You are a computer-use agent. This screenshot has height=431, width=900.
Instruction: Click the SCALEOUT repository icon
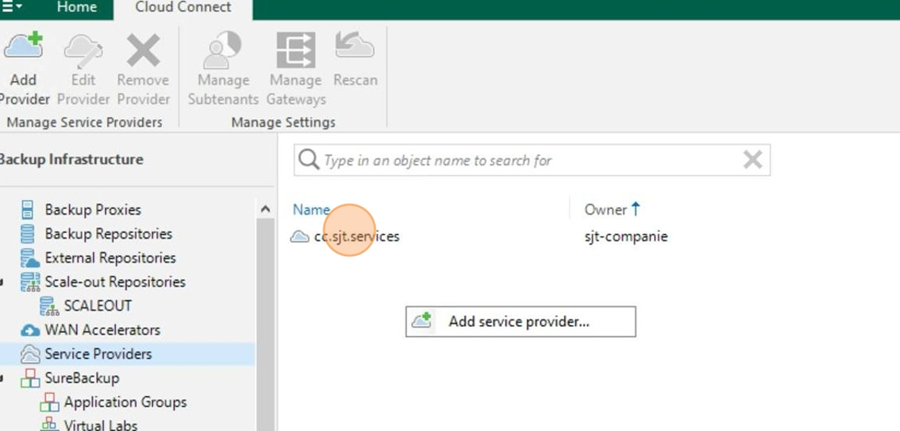click(49, 306)
